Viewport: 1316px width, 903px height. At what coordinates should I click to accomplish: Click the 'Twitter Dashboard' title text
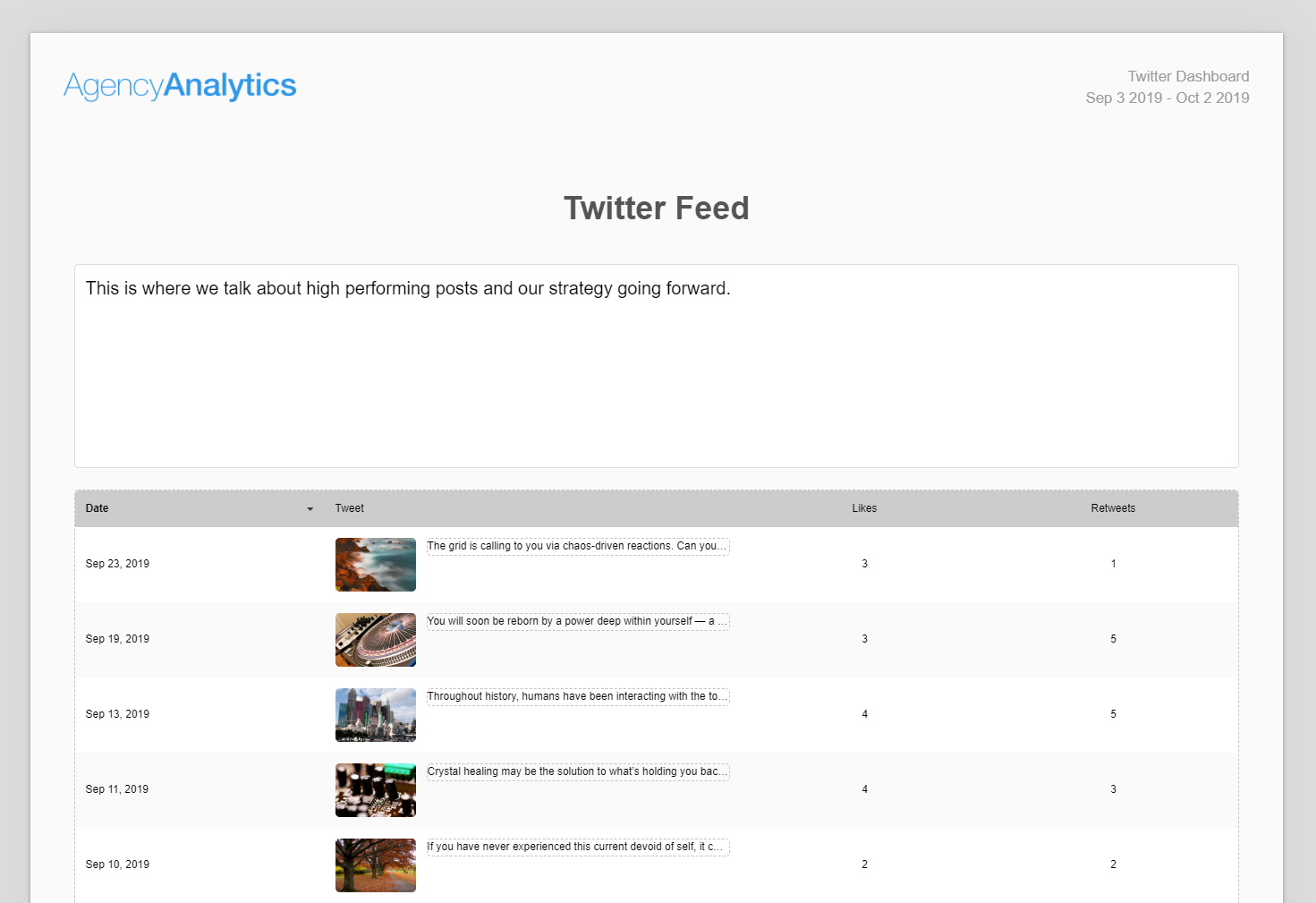(x=1188, y=77)
